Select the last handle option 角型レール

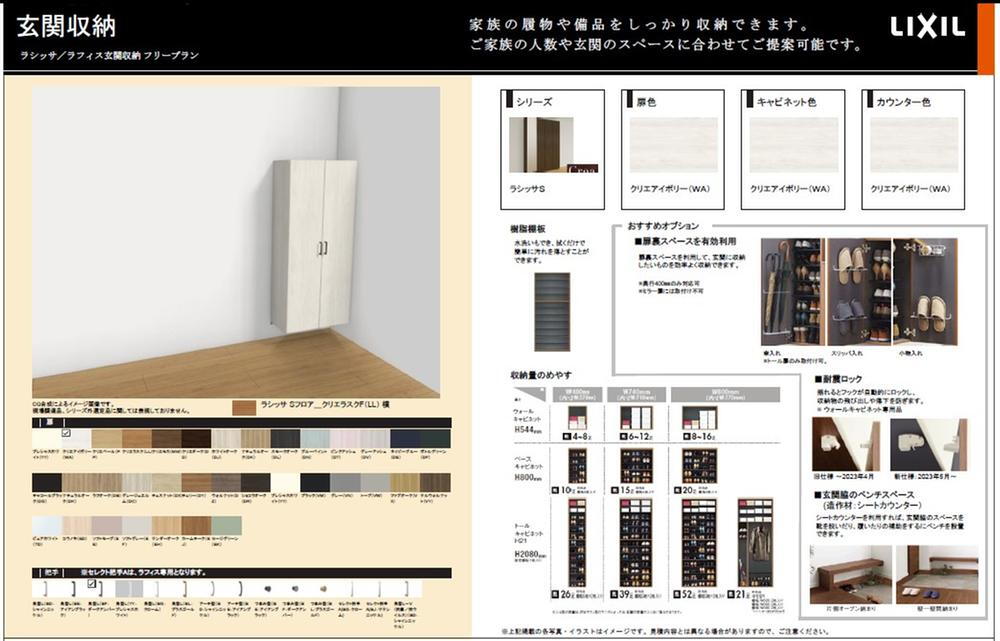(406, 588)
